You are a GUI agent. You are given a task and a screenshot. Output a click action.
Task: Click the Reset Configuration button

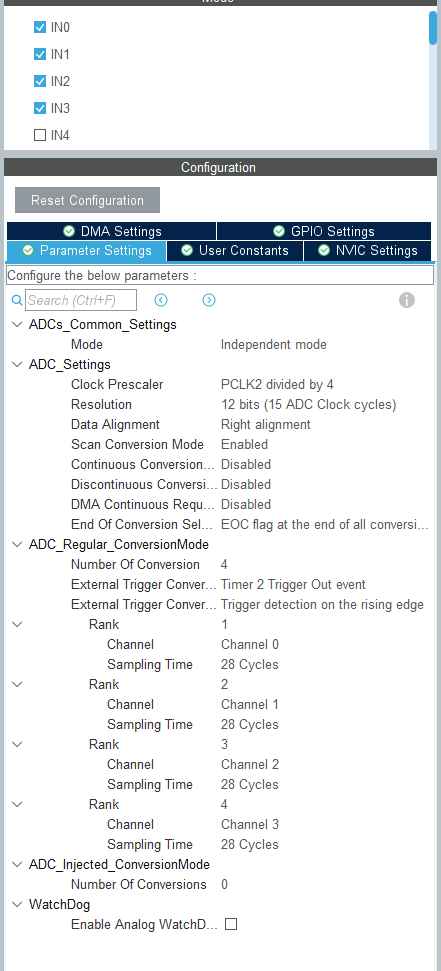[87, 200]
